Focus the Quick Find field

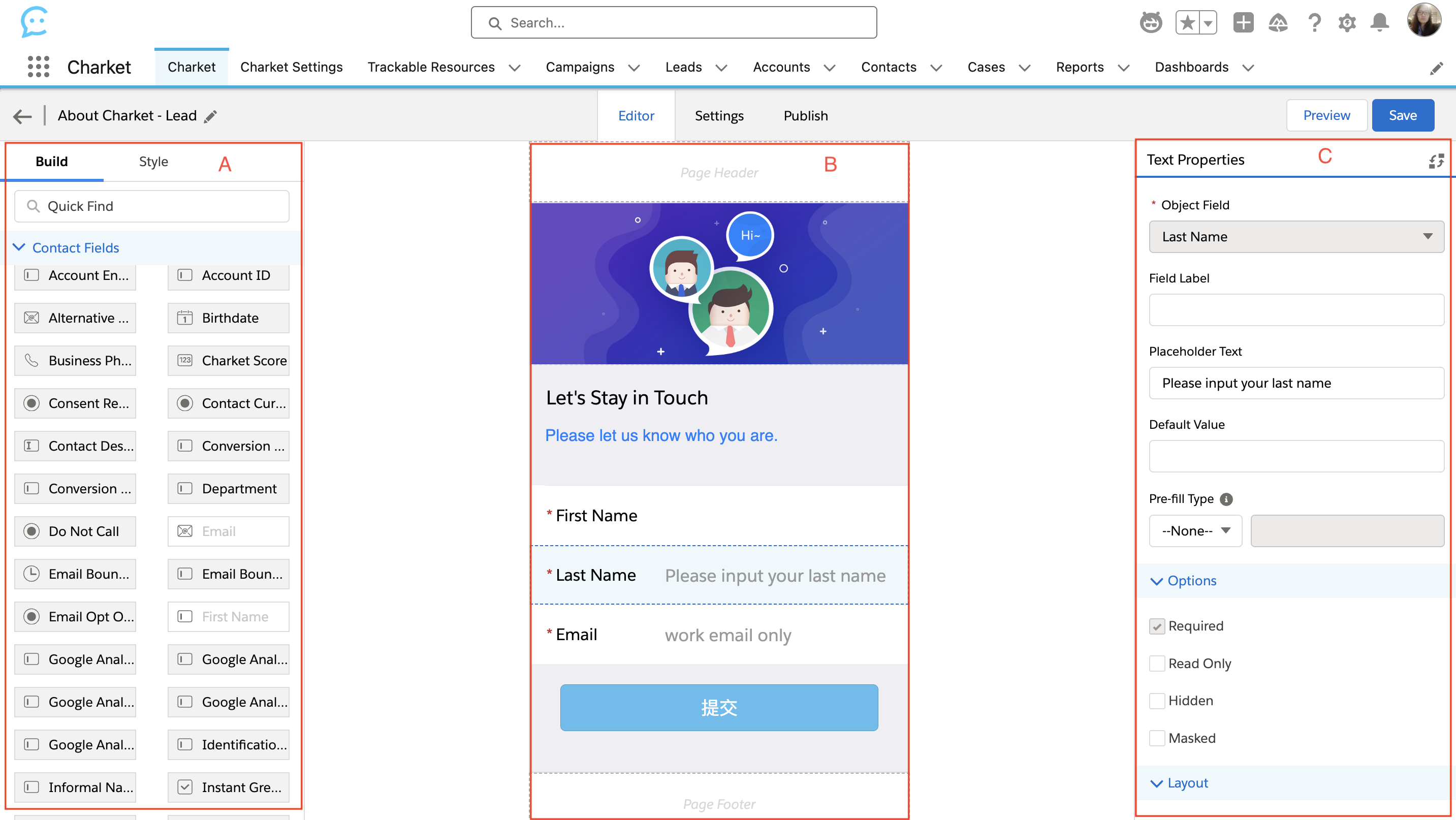tap(151, 206)
